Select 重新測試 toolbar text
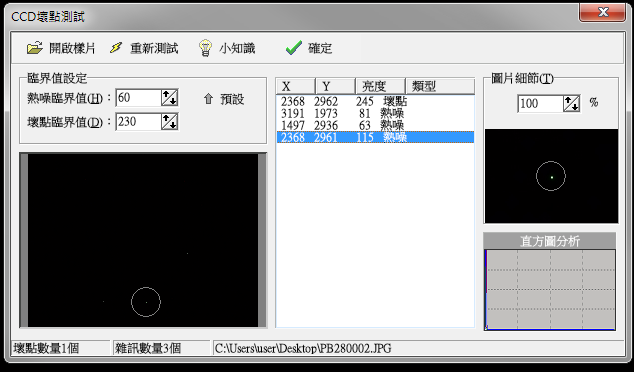 click(x=154, y=49)
